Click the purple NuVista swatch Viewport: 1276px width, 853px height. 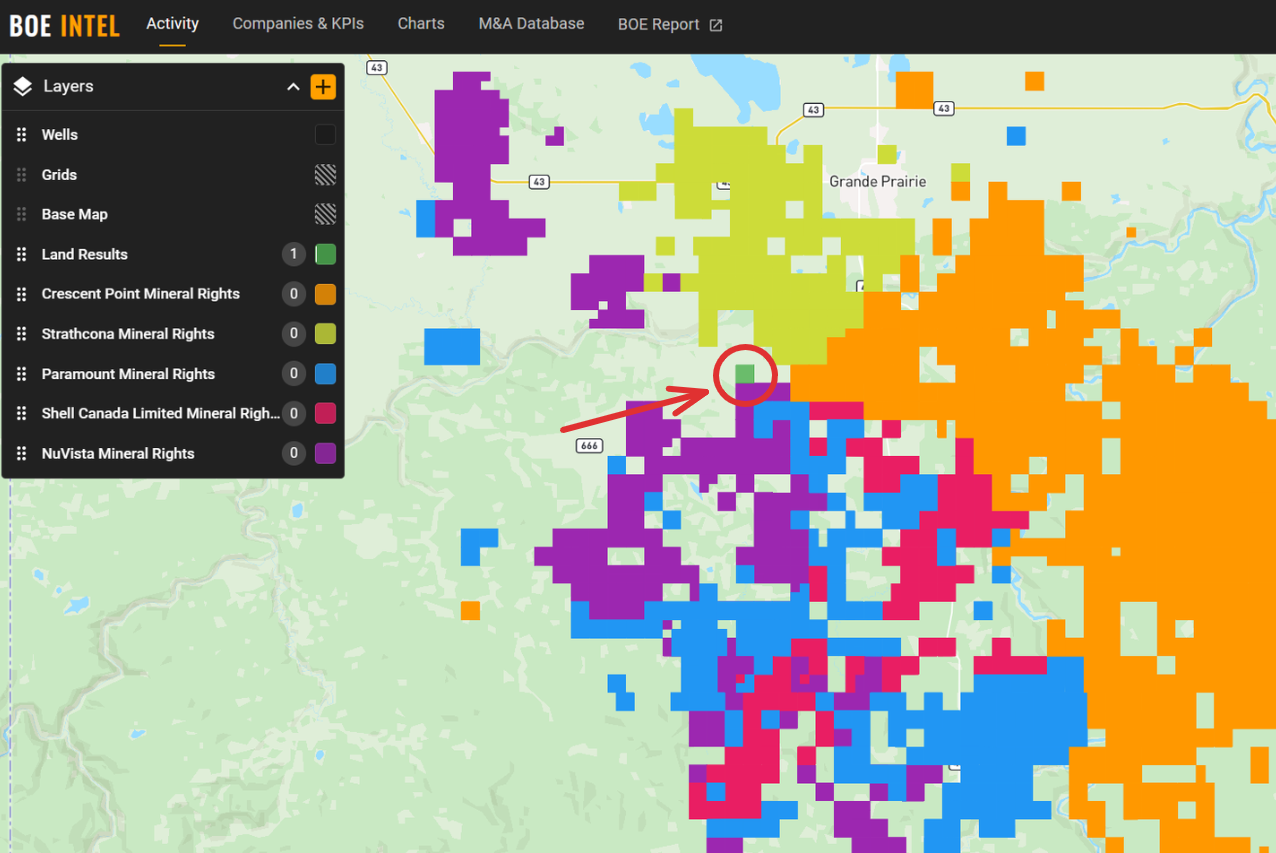[325, 453]
